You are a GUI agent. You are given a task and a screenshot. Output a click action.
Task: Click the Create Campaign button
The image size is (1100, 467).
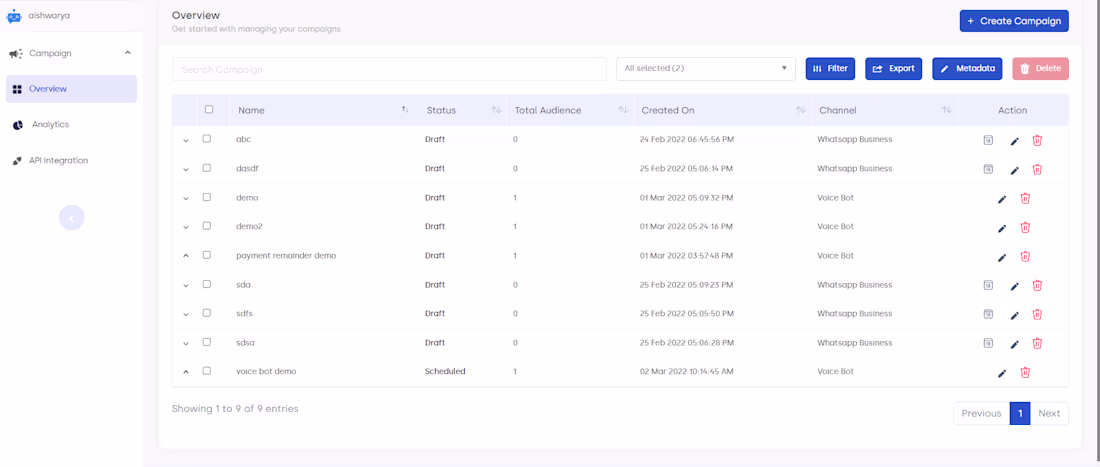click(1013, 21)
